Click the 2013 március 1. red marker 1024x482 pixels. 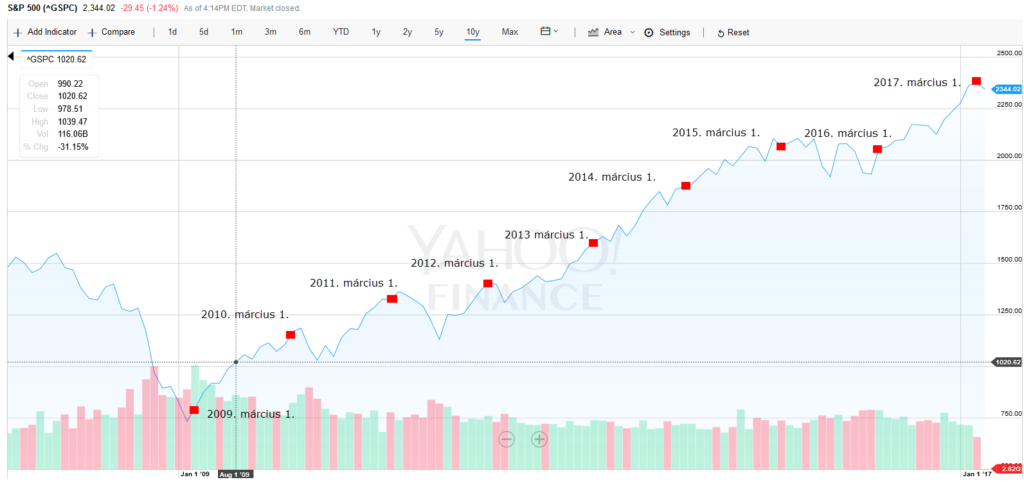pos(593,242)
